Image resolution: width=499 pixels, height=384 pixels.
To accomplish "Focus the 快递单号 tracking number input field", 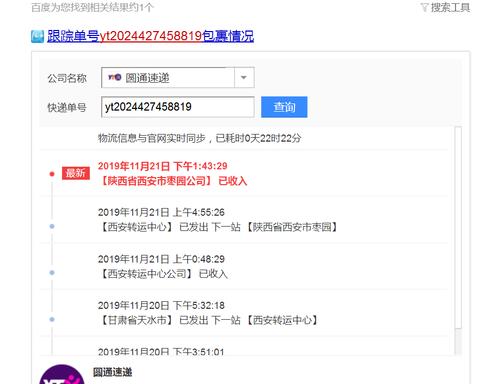I will click(178, 107).
